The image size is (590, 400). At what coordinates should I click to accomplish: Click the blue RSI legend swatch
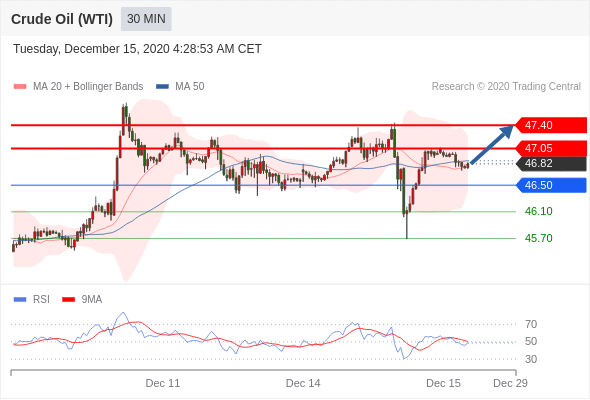(20, 300)
